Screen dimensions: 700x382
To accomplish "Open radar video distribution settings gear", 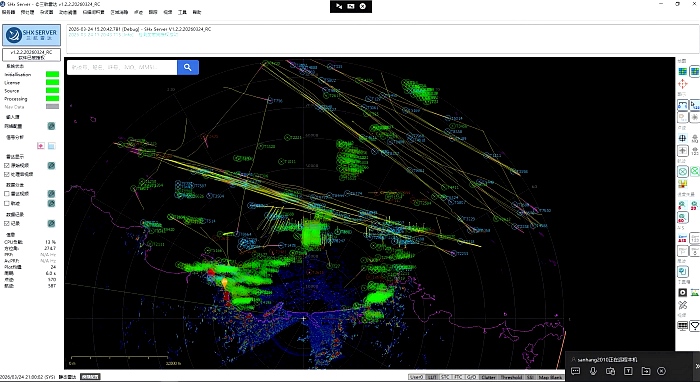I will click(51, 194).
